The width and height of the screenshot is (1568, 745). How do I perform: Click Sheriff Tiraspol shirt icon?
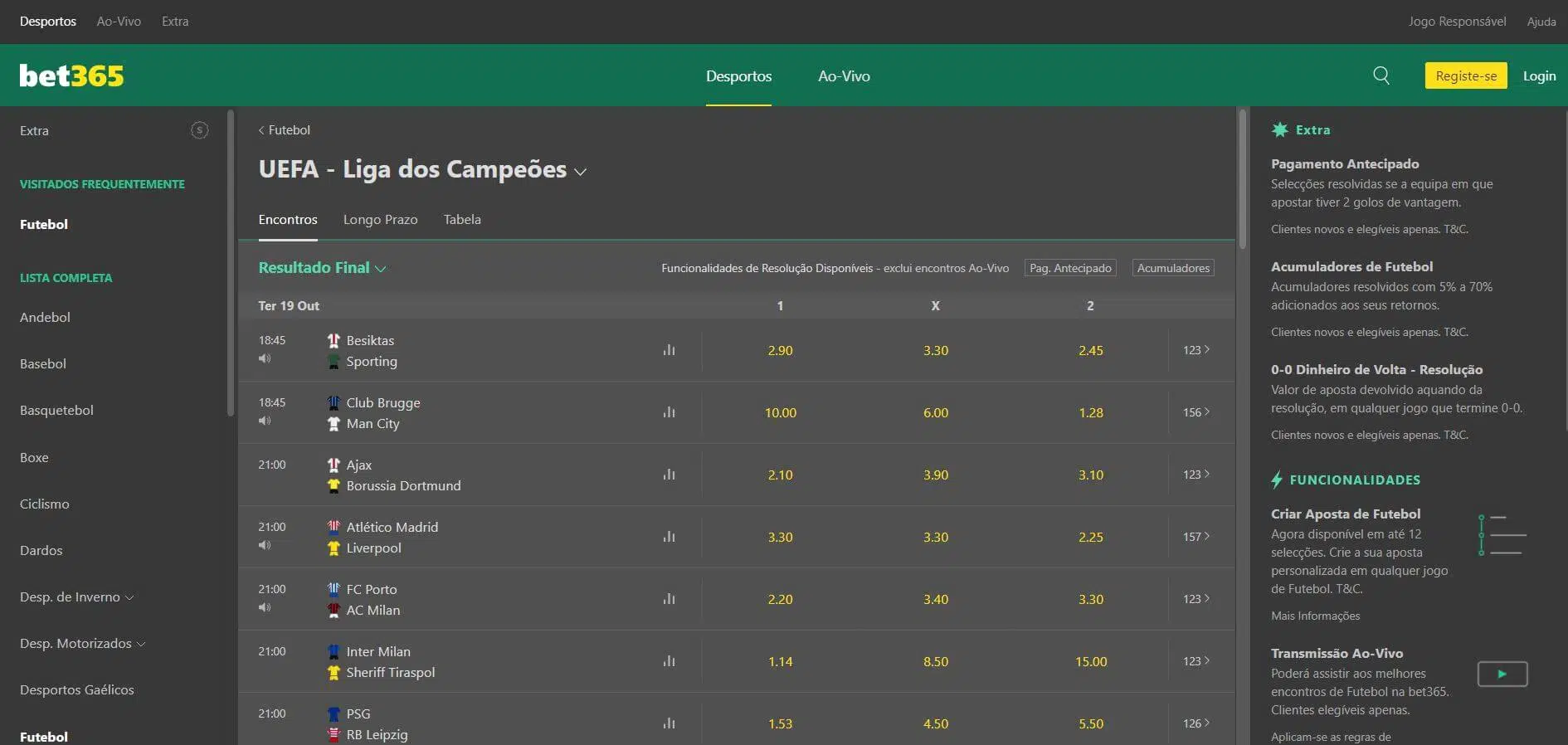[334, 672]
